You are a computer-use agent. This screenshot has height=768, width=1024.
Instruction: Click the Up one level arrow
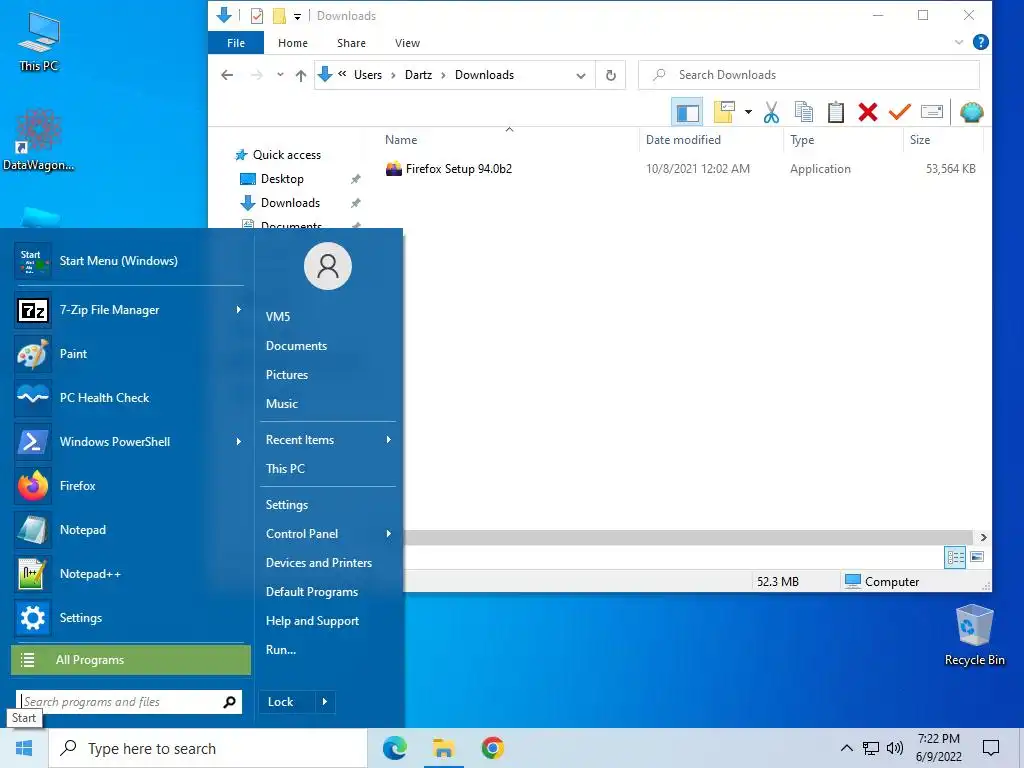point(300,75)
